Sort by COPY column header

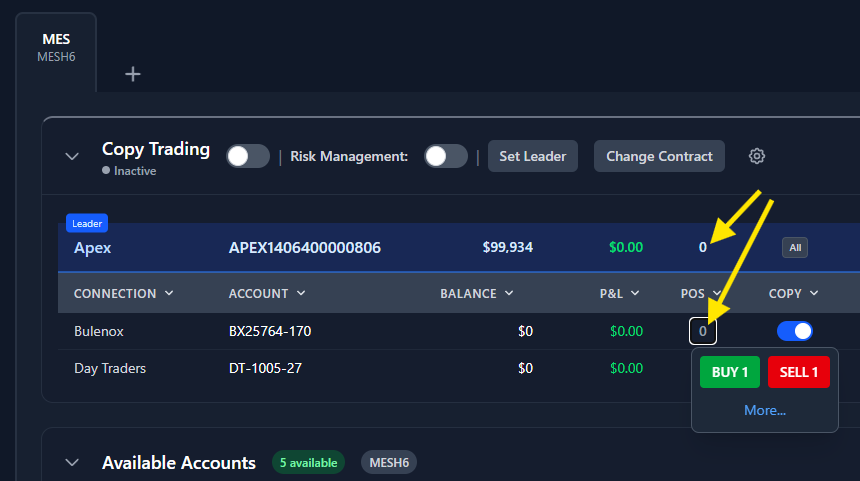[793, 293]
